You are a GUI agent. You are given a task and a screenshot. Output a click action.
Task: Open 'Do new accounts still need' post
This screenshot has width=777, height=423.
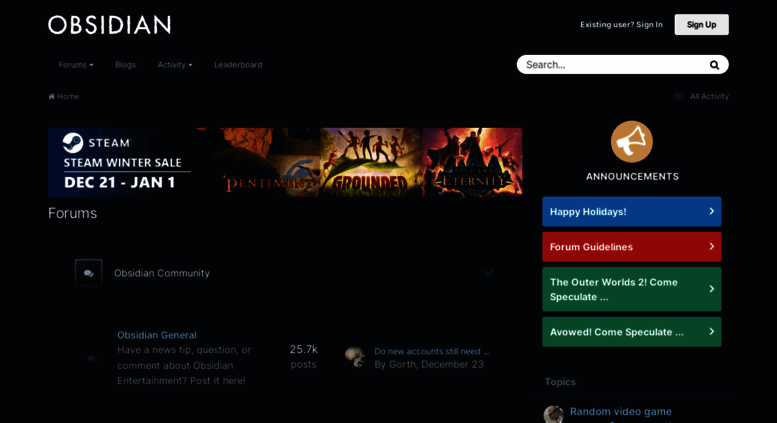[432, 351]
